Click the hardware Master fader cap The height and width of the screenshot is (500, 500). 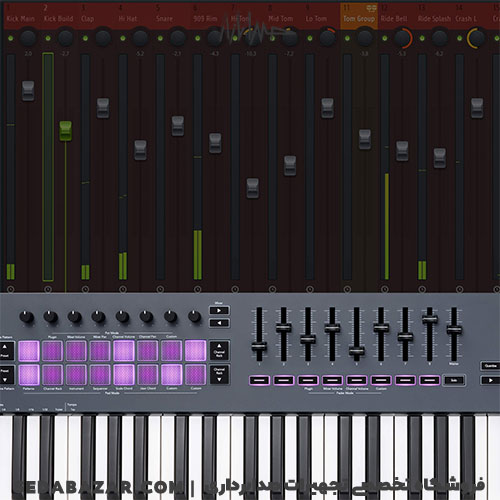pos(454,330)
